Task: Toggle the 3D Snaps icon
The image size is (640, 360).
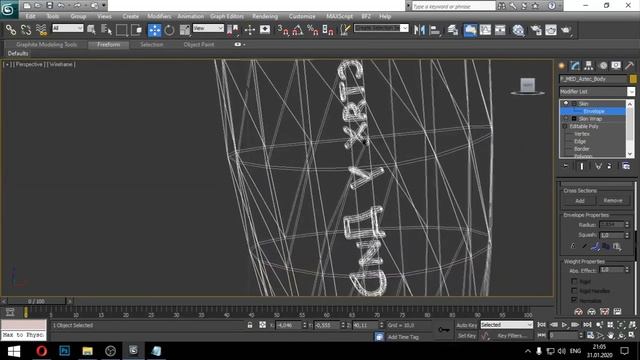Action: coord(283,30)
